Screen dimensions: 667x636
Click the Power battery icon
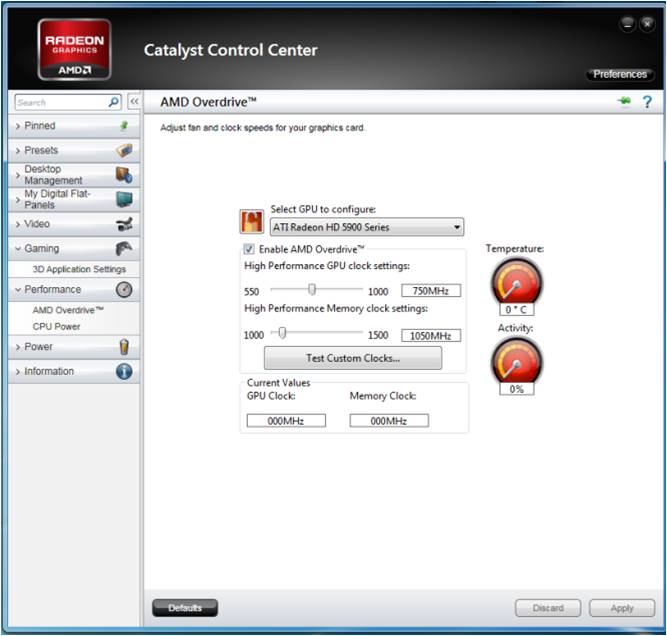[x=124, y=347]
